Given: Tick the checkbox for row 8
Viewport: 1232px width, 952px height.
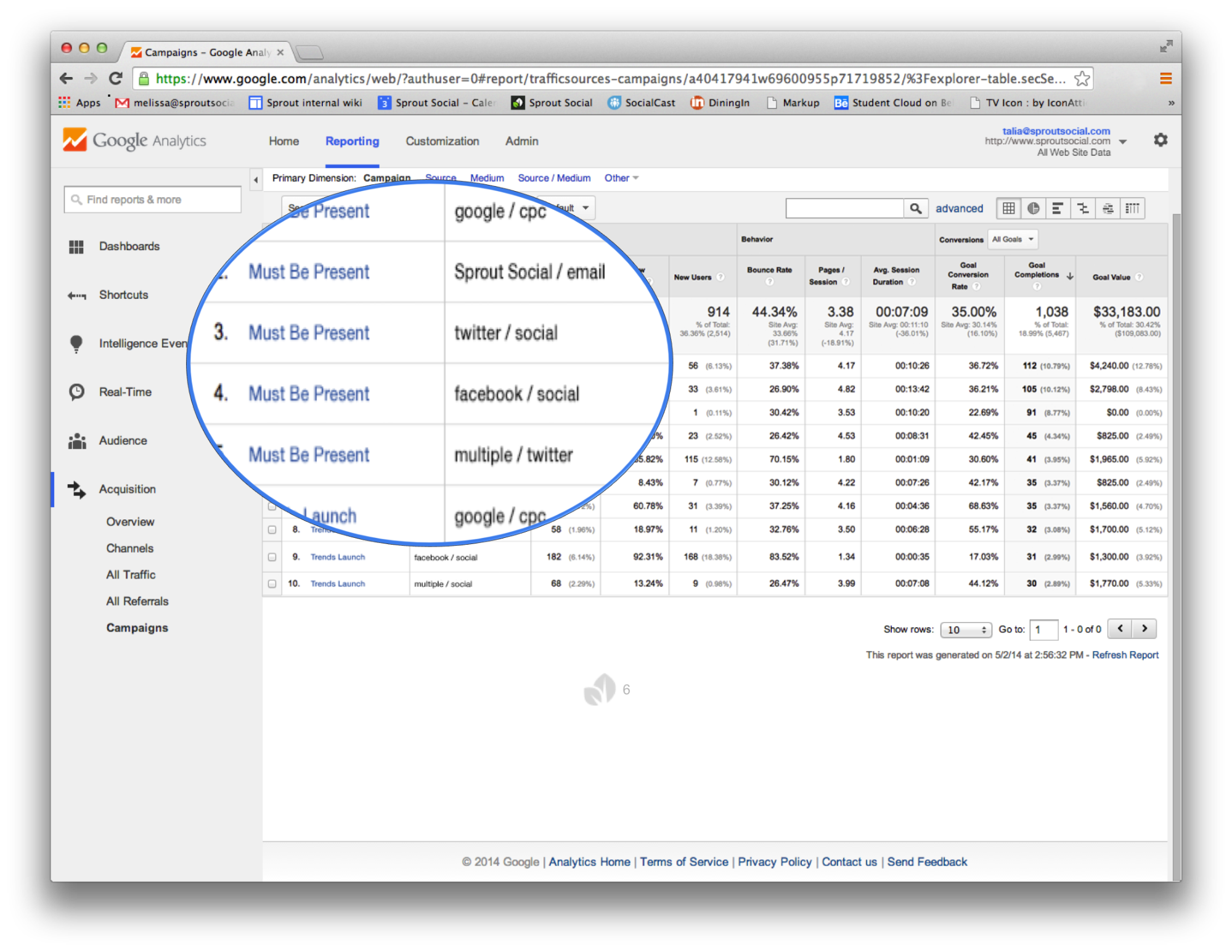Looking at the screenshot, I should (272, 530).
